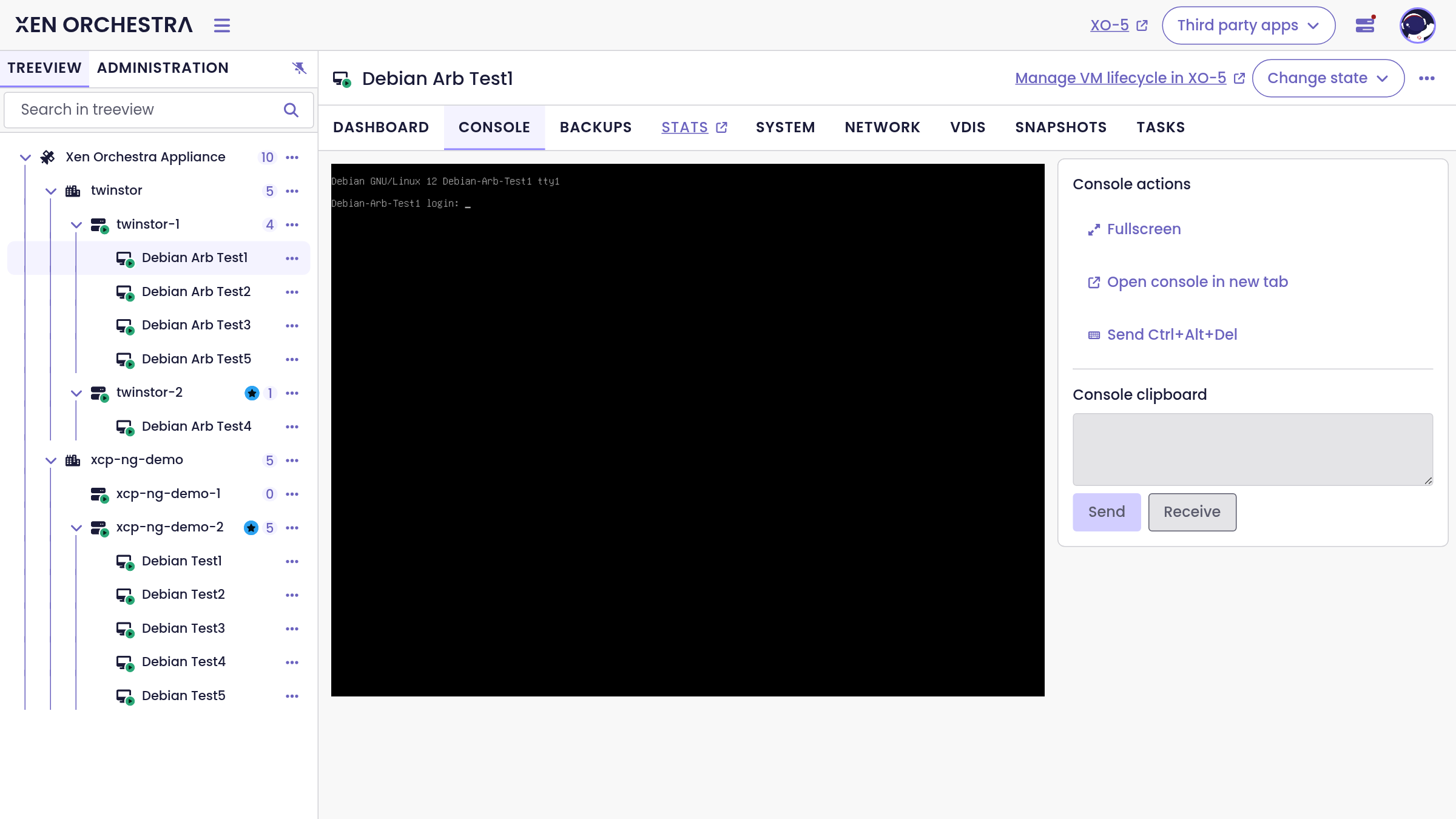Open more options for Debian Test5
1456x819 pixels.
point(292,696)
